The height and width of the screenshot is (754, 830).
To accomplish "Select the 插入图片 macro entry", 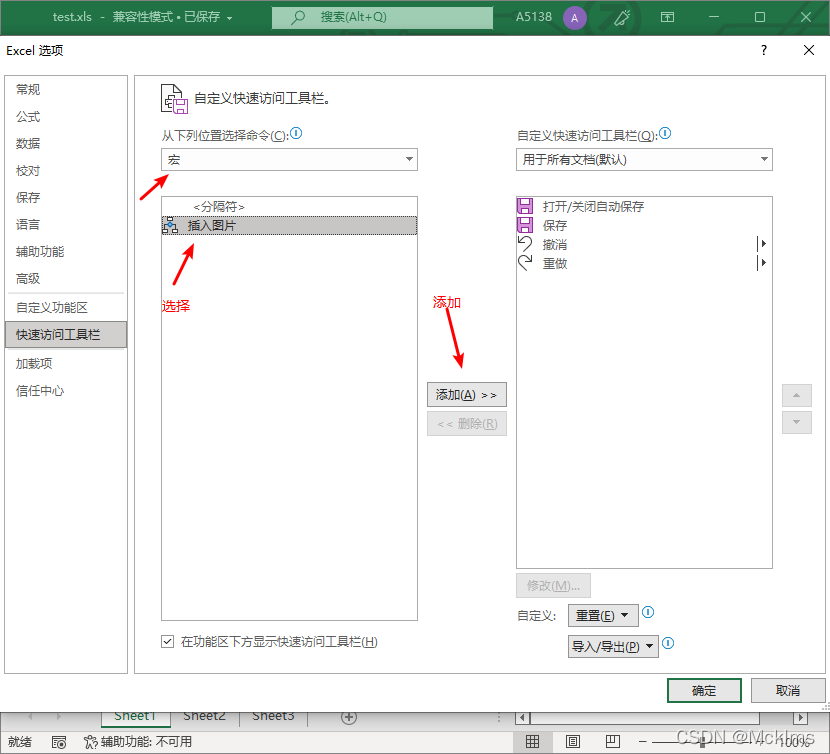I will pyautogui.click(x=289, y=226).
